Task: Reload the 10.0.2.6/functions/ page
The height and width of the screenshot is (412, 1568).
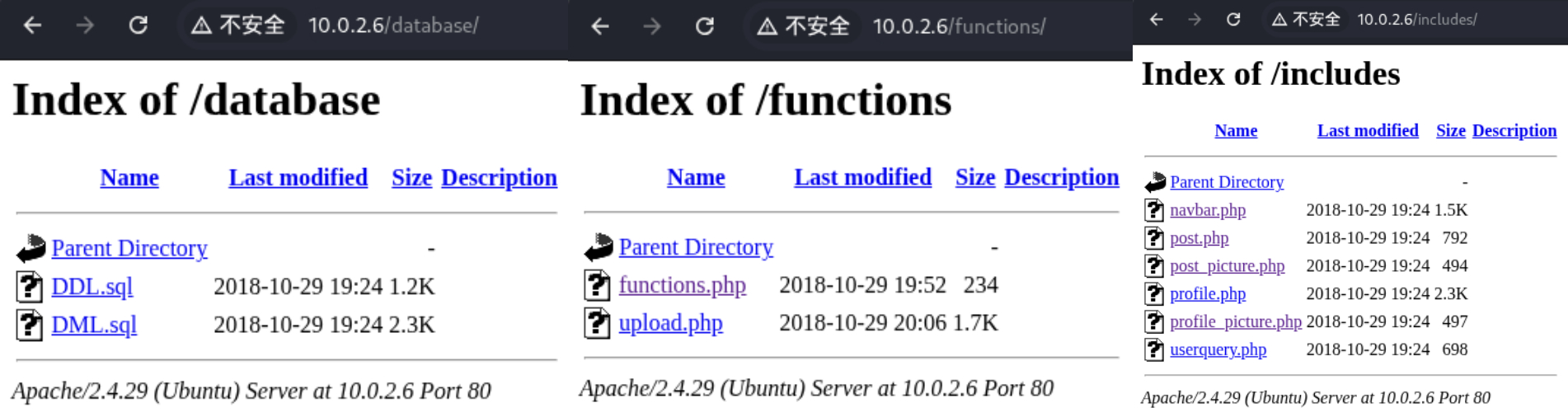Action: pyautogui.click(x=705, y=26)
